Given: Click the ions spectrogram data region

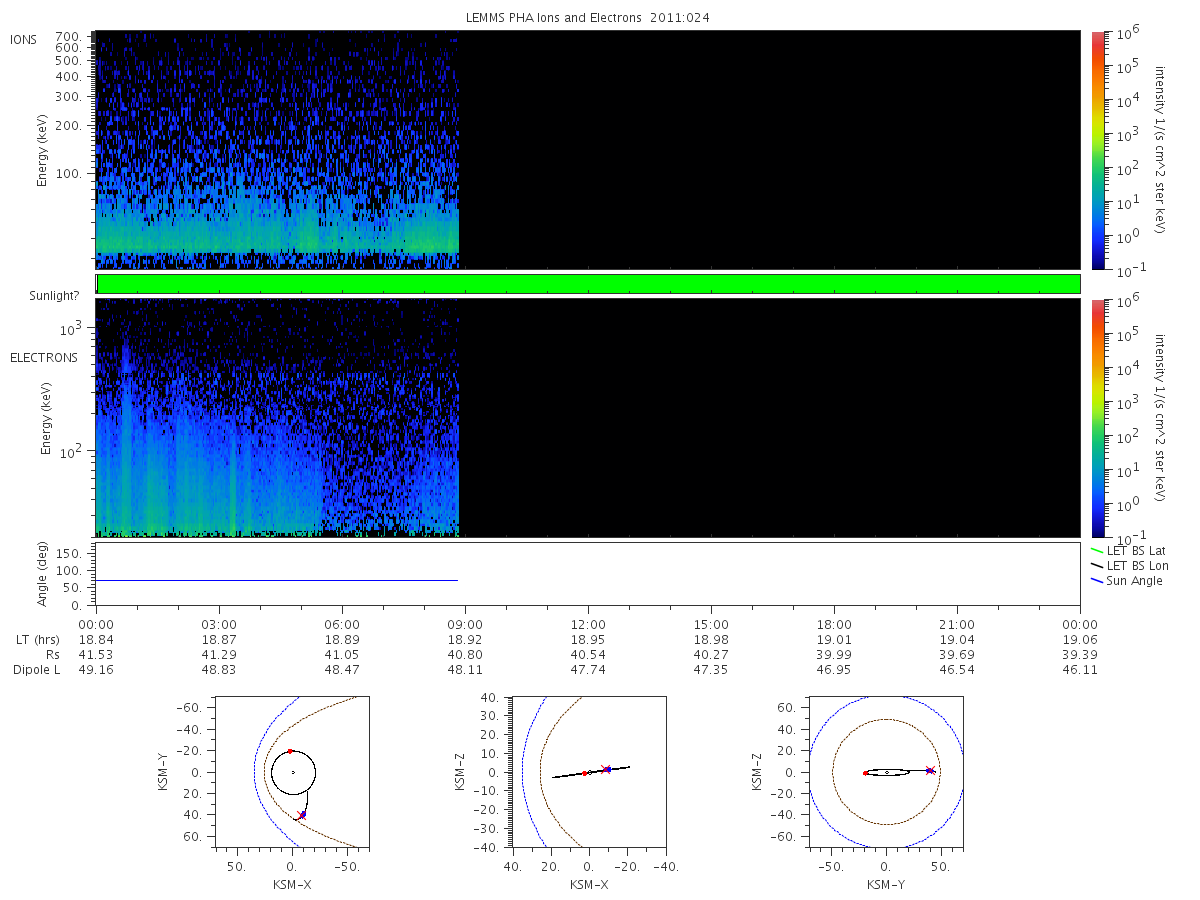Looking at the screenshot, I should [277, 149].
